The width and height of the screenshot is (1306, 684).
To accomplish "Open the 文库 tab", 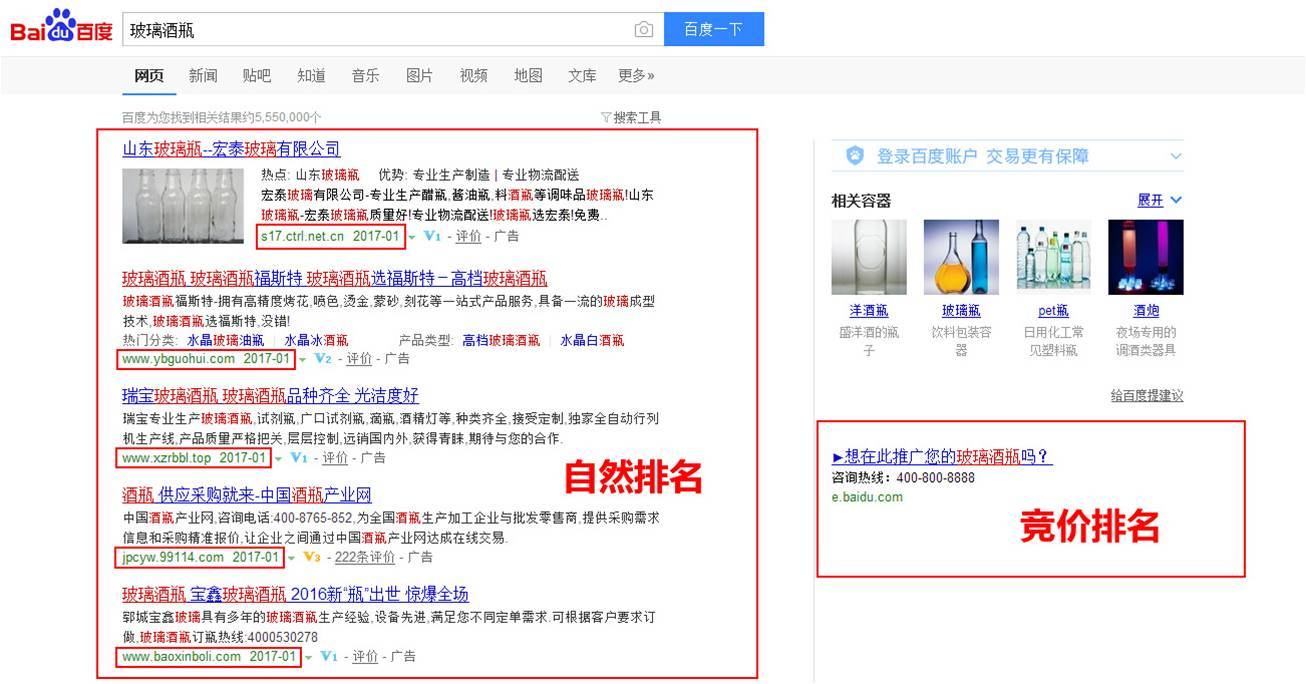I will coord(582,75).
